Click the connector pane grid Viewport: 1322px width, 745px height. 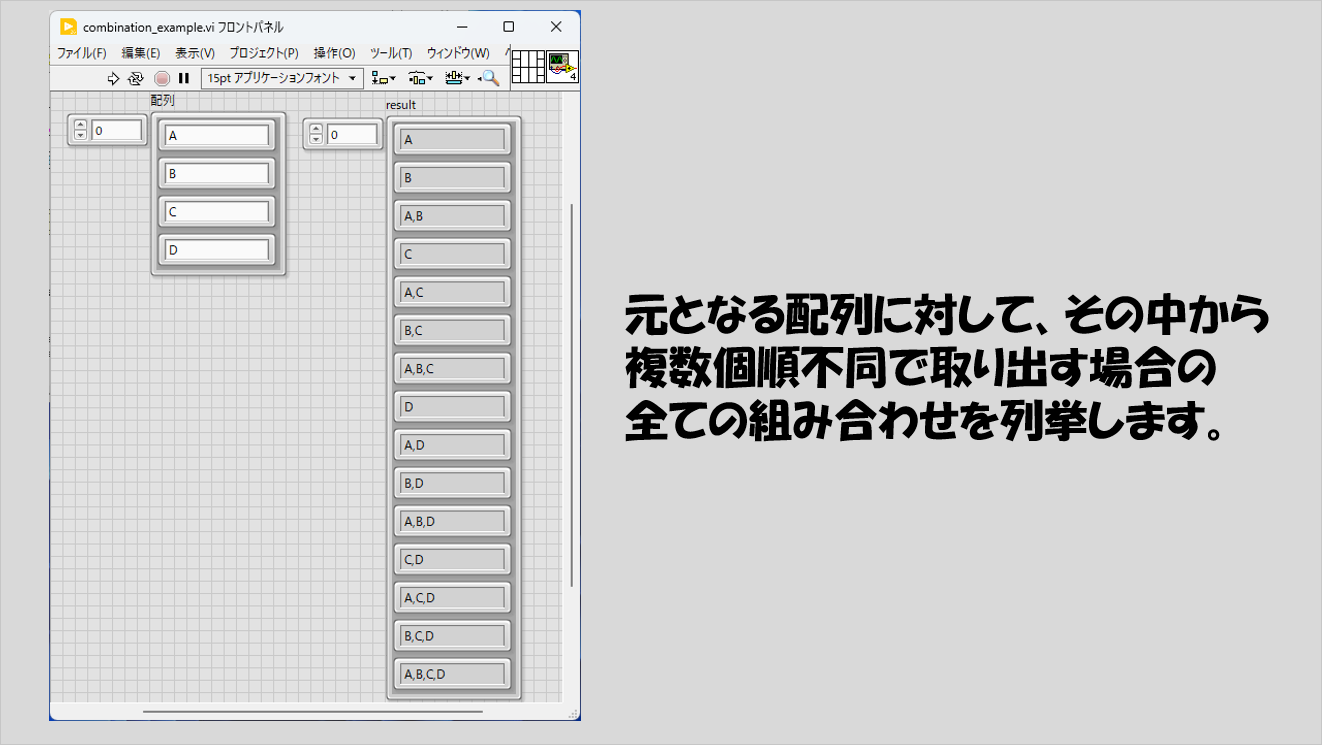tap(527, 68)
